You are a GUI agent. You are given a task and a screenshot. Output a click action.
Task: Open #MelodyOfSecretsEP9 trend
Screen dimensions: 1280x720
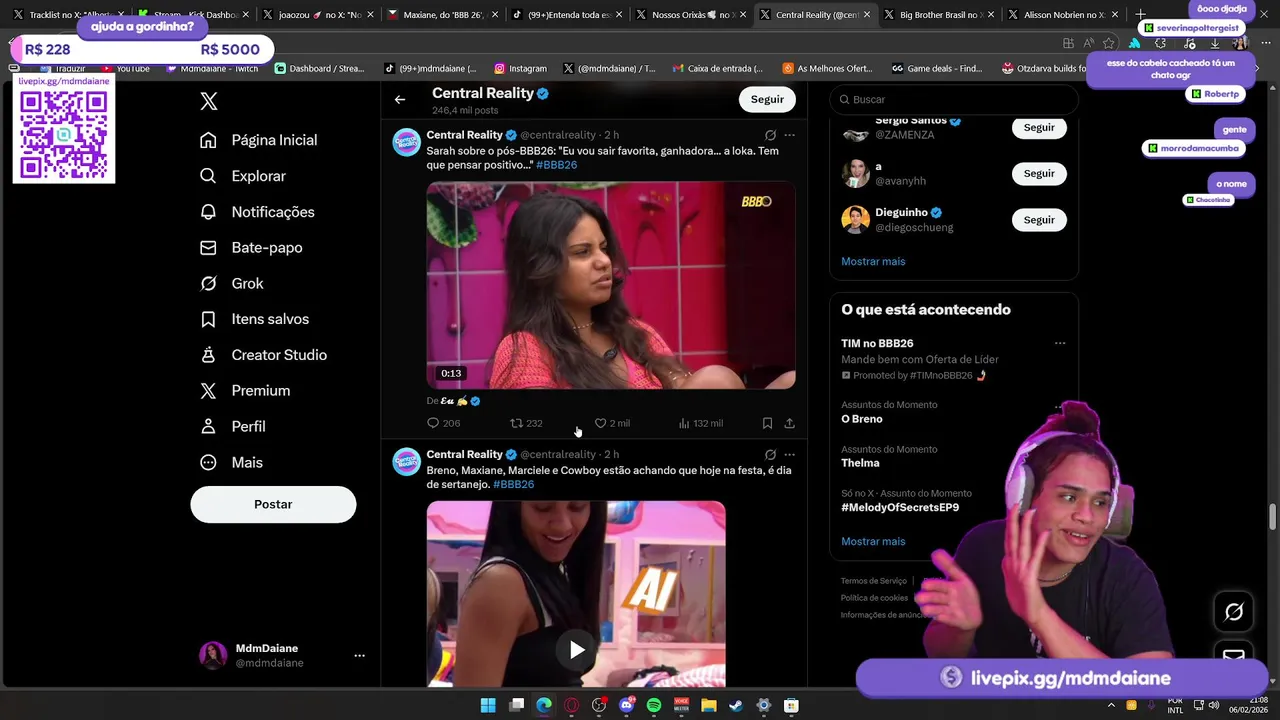coord(900,507)
